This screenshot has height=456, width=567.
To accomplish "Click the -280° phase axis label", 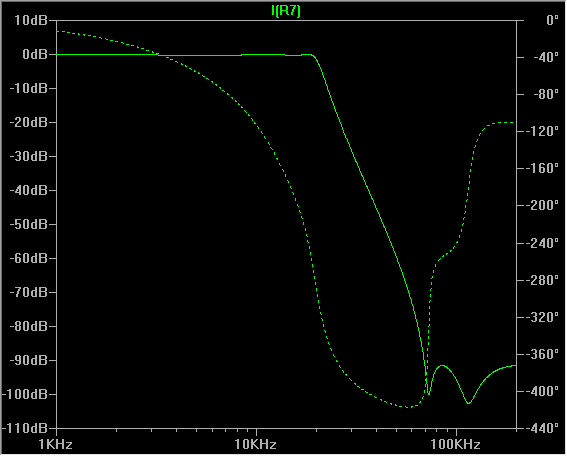I will tap(543, 280).
